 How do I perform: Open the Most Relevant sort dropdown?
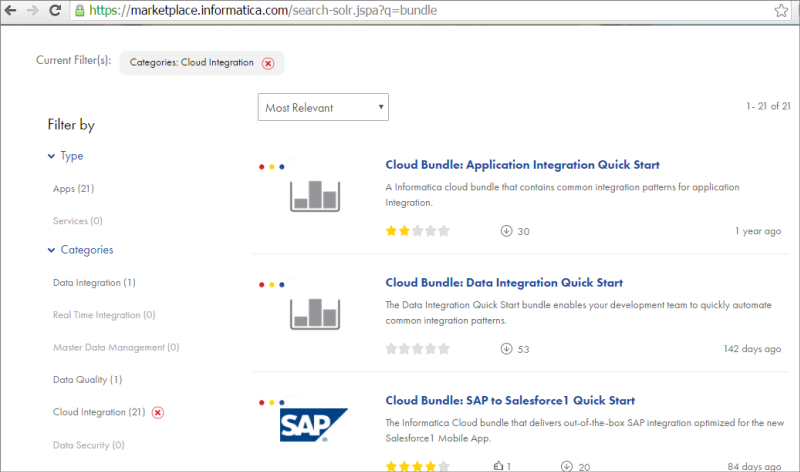click(323, 107)
